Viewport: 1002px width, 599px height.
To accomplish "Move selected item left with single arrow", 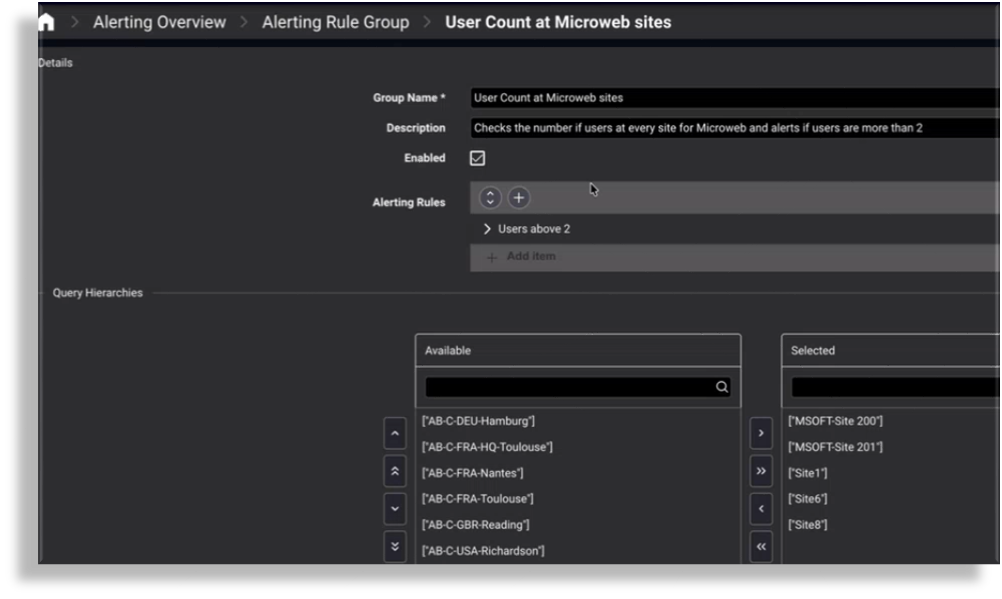I will [x=761, y=509].
